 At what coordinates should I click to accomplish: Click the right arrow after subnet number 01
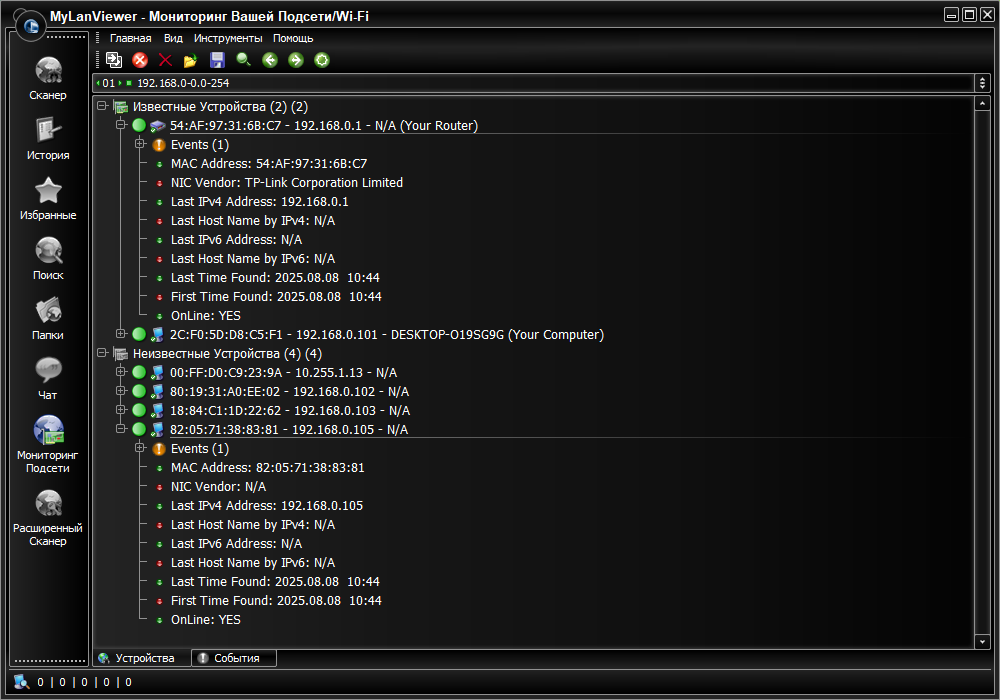tap(120, 83)
